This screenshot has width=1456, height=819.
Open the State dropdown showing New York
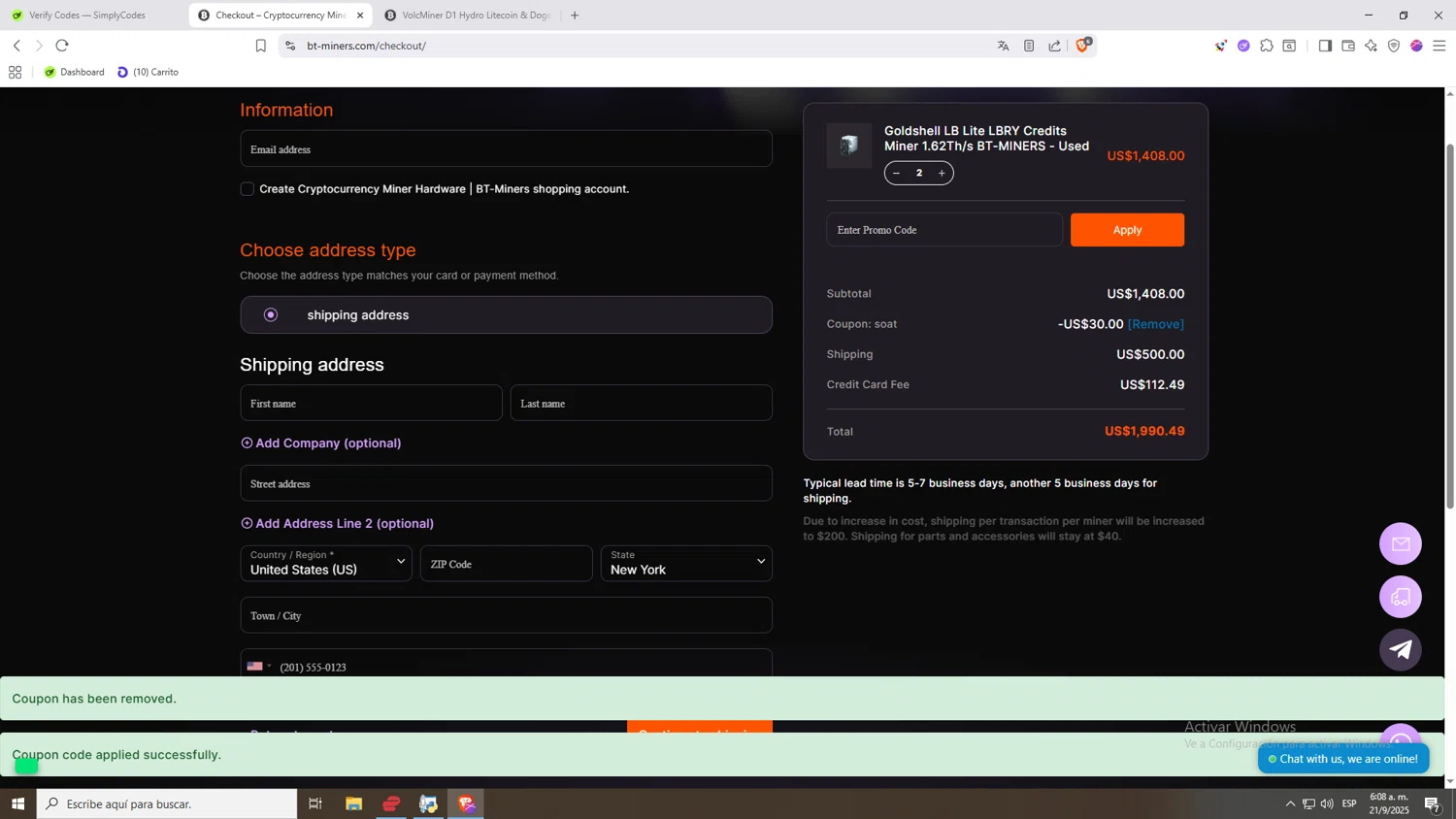click(x=686, y=563)
